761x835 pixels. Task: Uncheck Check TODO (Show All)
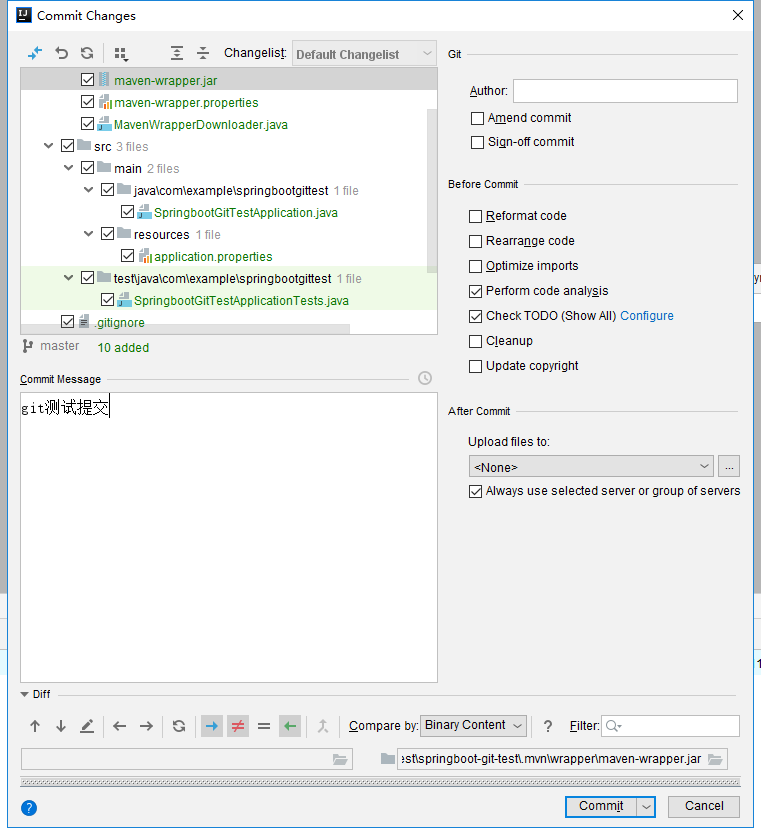point(475,316)
